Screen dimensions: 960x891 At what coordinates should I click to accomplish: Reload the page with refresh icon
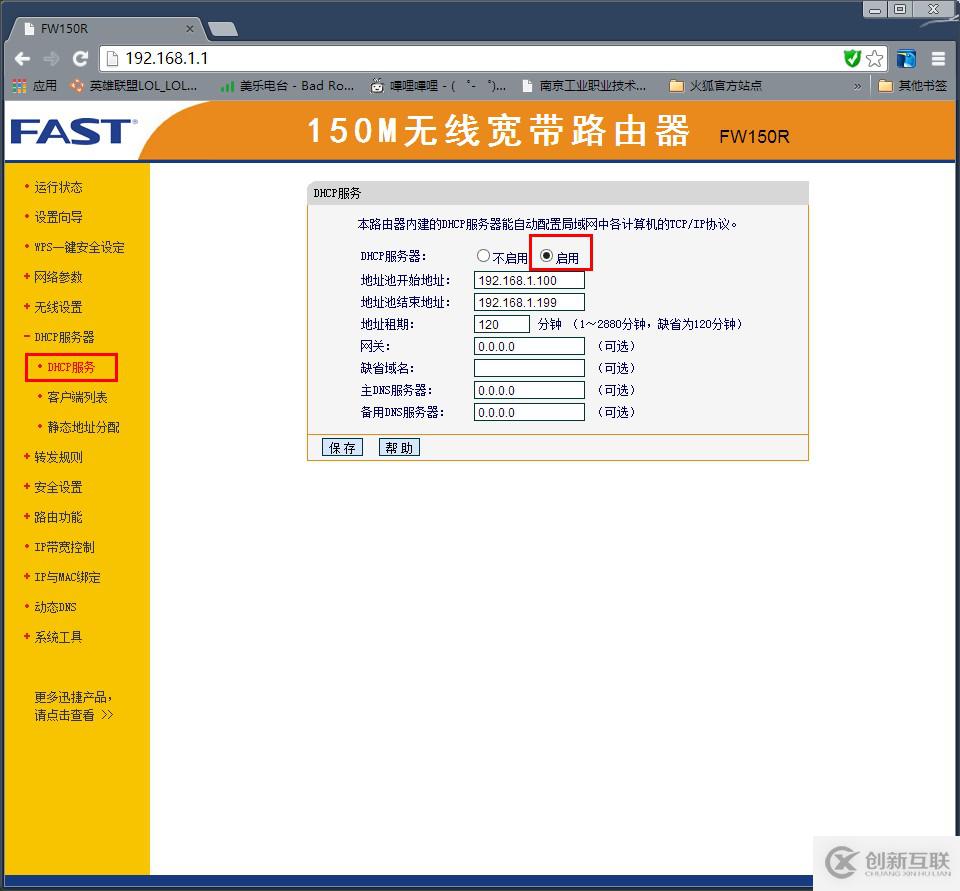point(80,59)
